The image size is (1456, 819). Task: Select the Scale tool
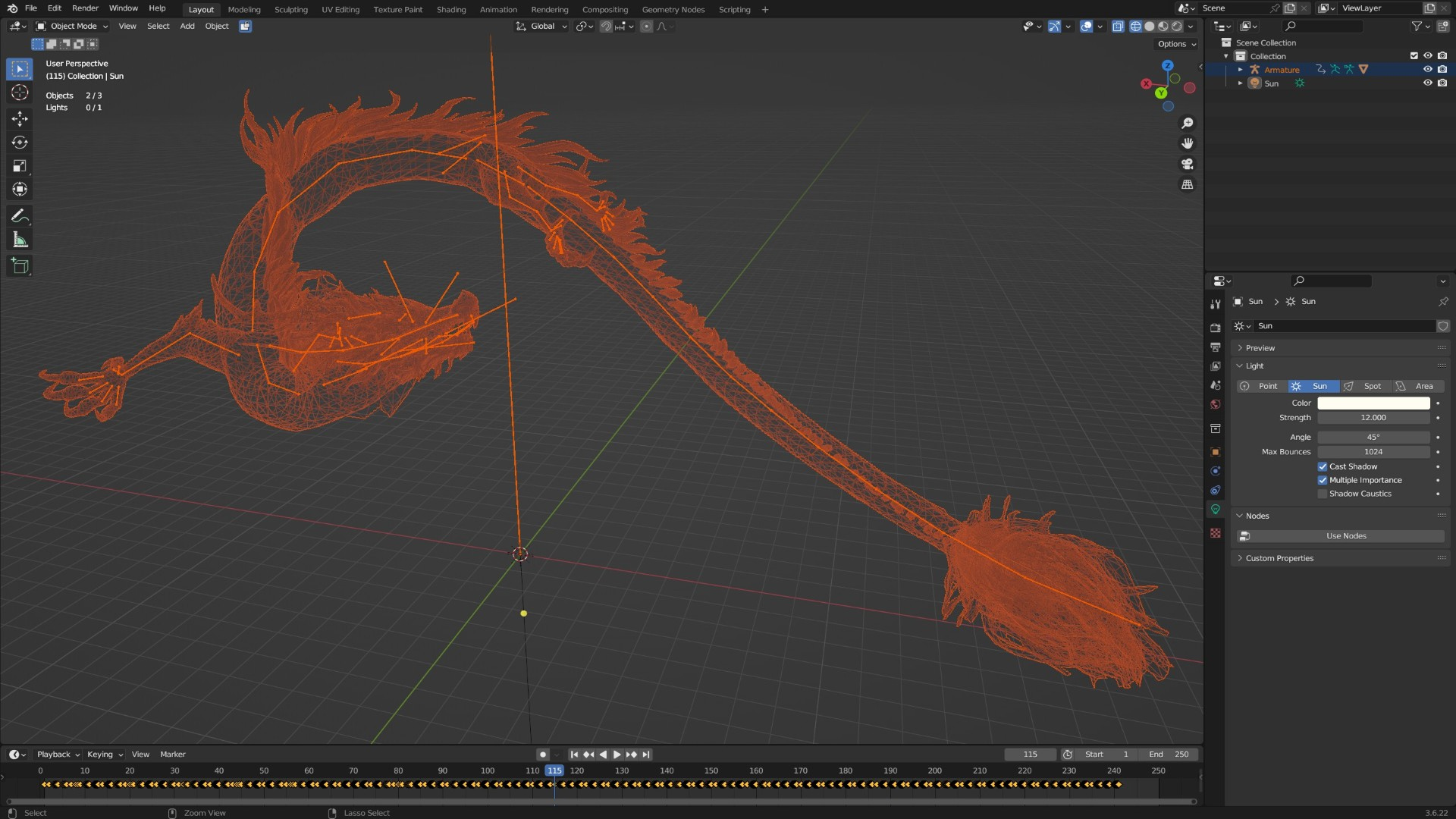[20, 165]
